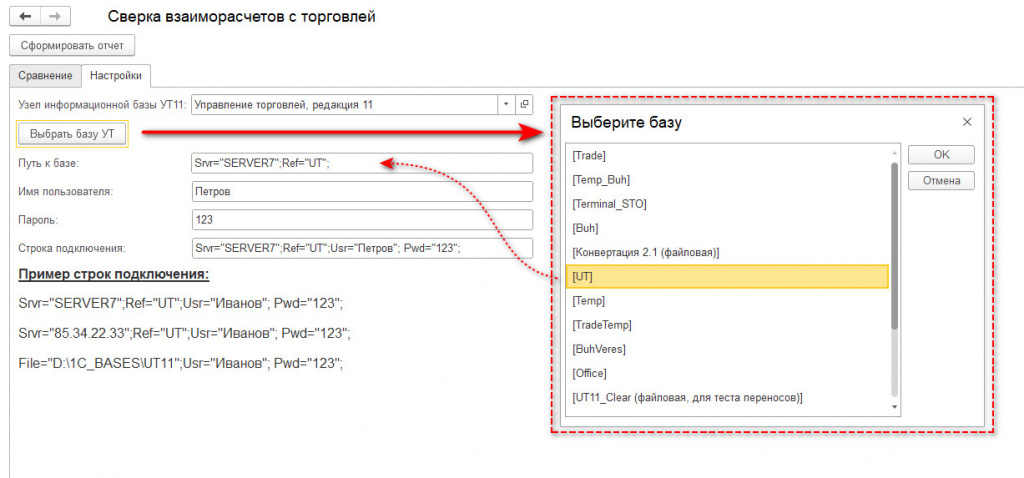The height and width of the screenshot is (478, 1024).
Task: Select [Temp] in the base list
Action: point(728,301)
